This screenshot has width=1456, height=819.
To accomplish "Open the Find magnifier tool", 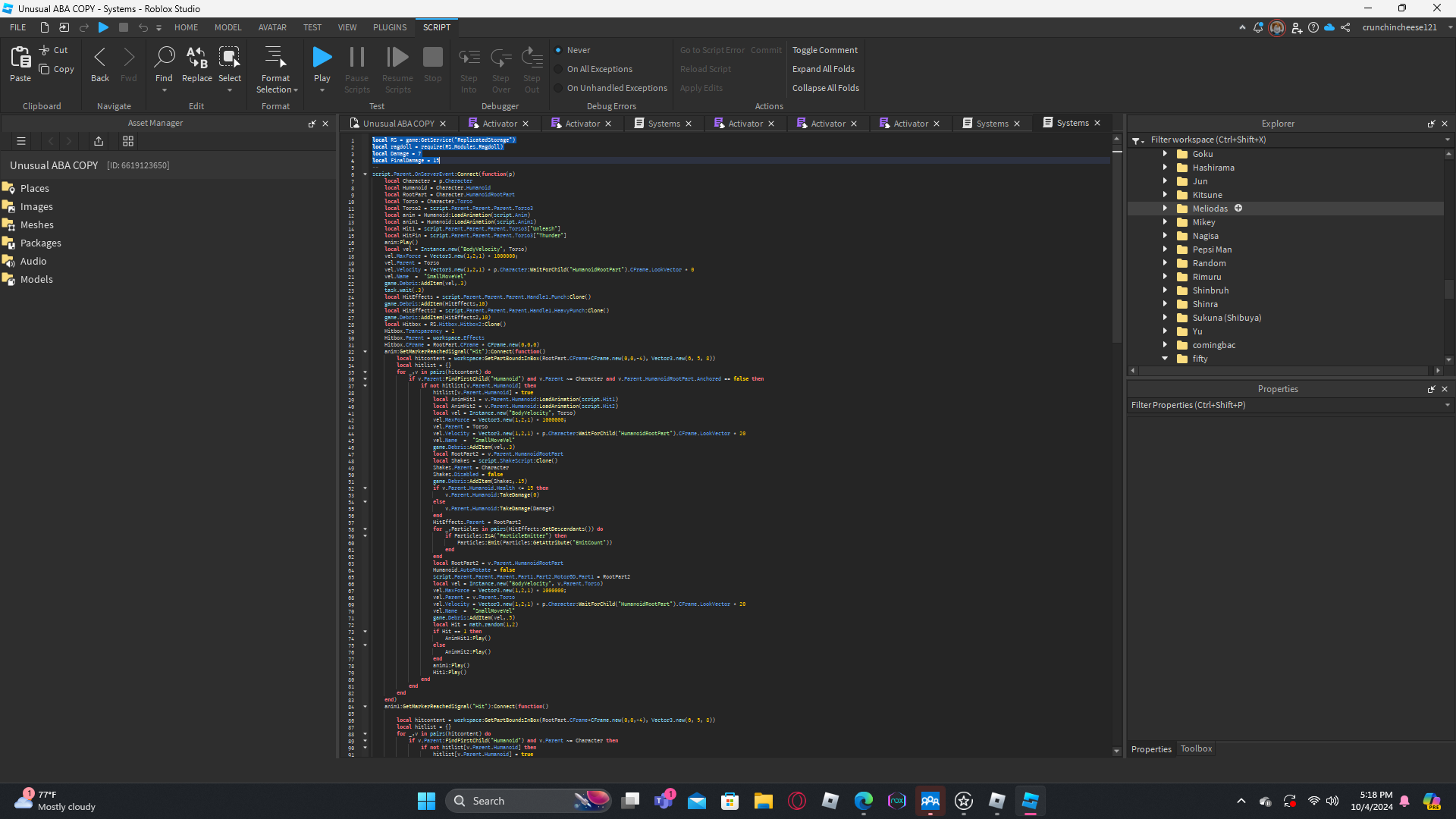I will click(164, 57).
